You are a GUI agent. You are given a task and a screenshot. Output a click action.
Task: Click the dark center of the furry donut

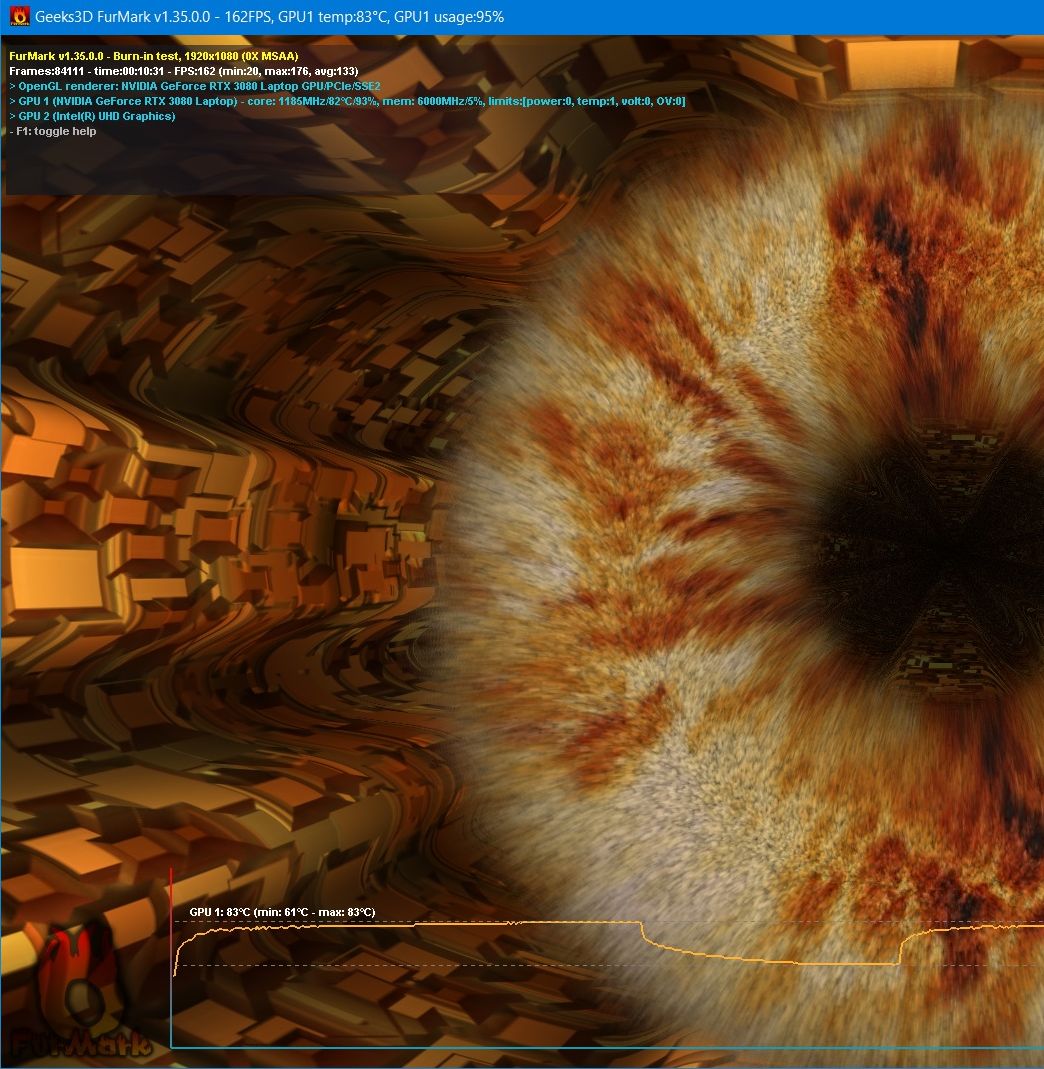pos(930,540)
